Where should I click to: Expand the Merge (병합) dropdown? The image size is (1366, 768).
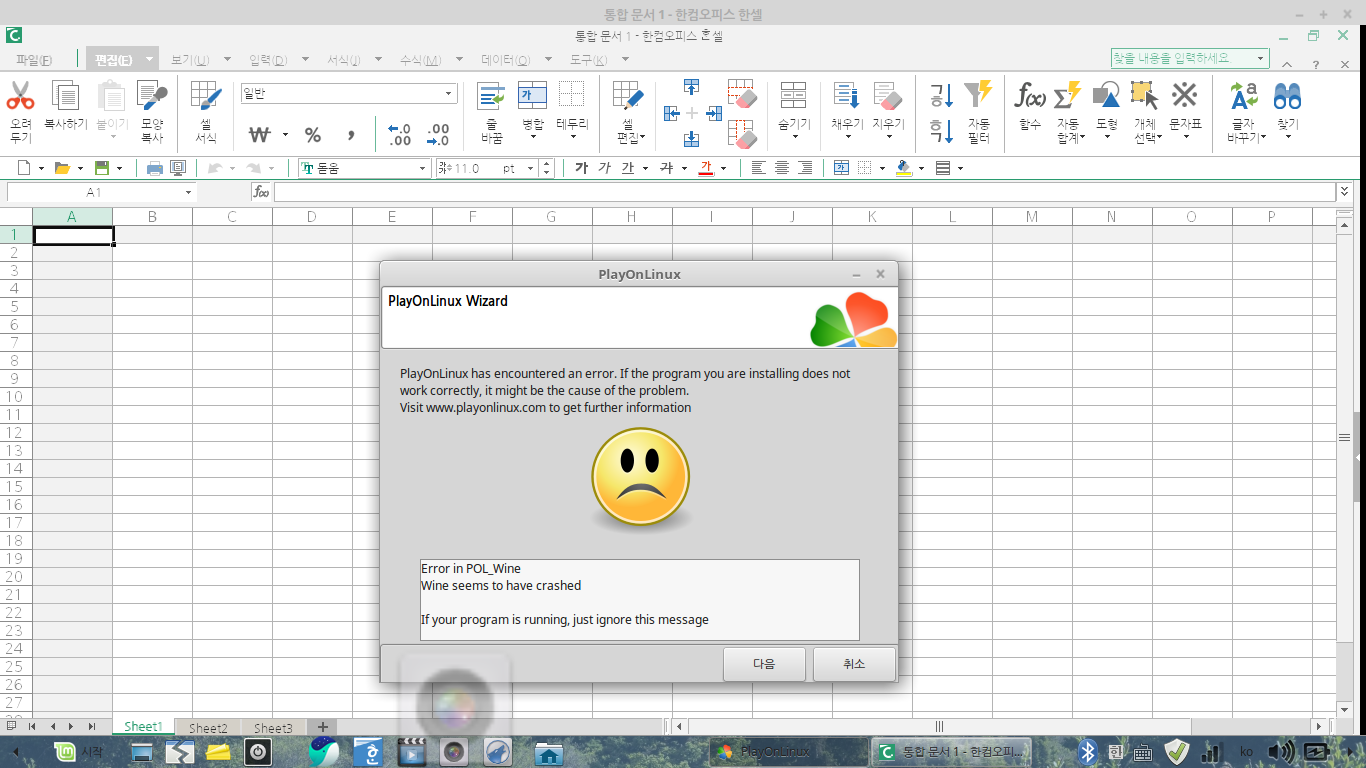pyautogui.click(x=533, y=138)
